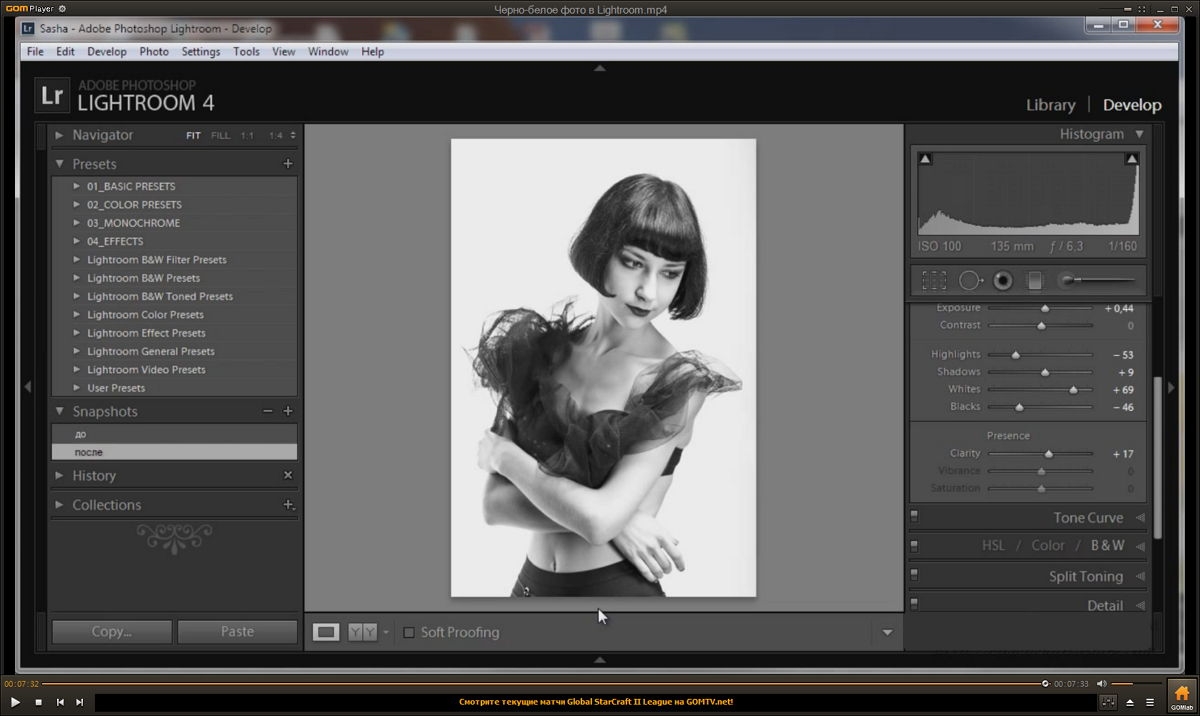
Task: Toggle the Split Toning panel switch
Action: 914,576
